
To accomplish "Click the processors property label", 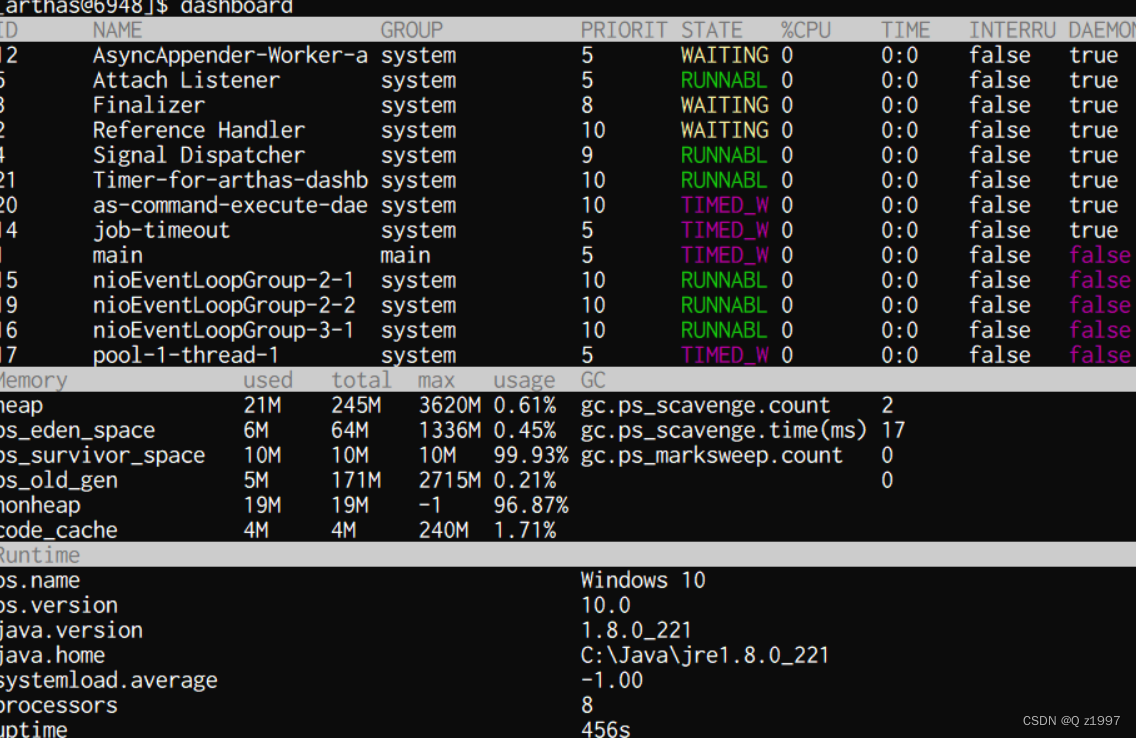I will coord(59,705).
